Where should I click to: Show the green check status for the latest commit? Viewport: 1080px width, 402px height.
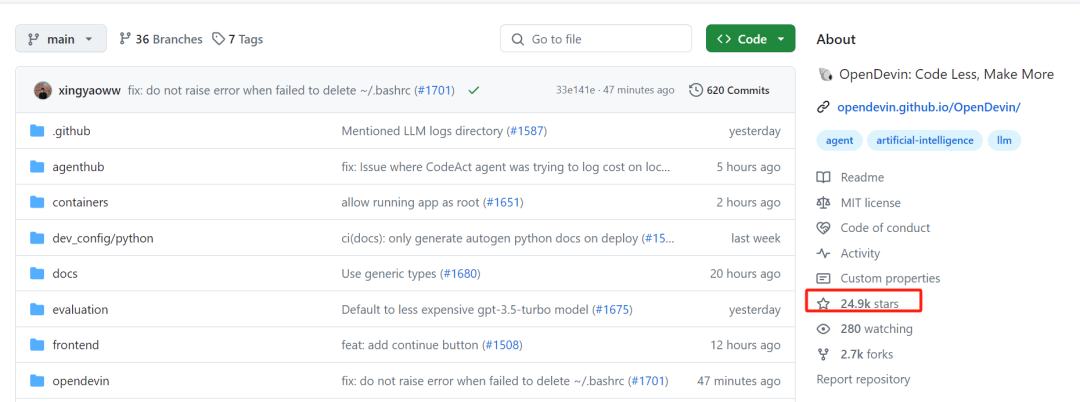coord(473,90)
